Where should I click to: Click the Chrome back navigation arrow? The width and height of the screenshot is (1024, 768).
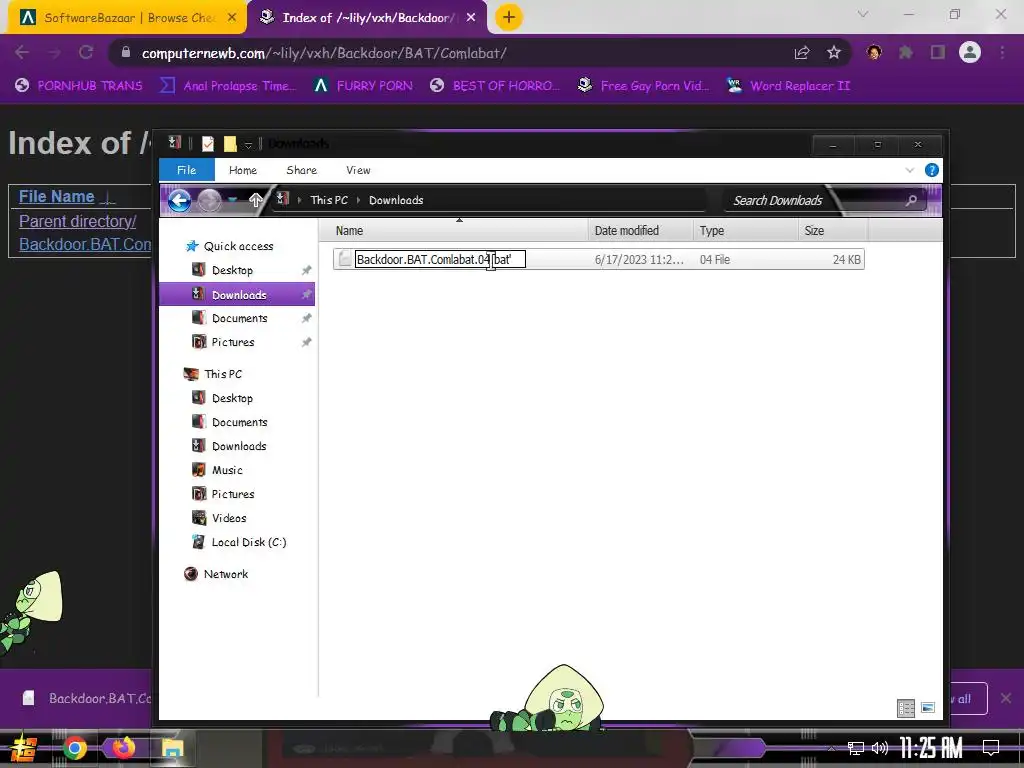pyautogui.click(x=22, y=52)
